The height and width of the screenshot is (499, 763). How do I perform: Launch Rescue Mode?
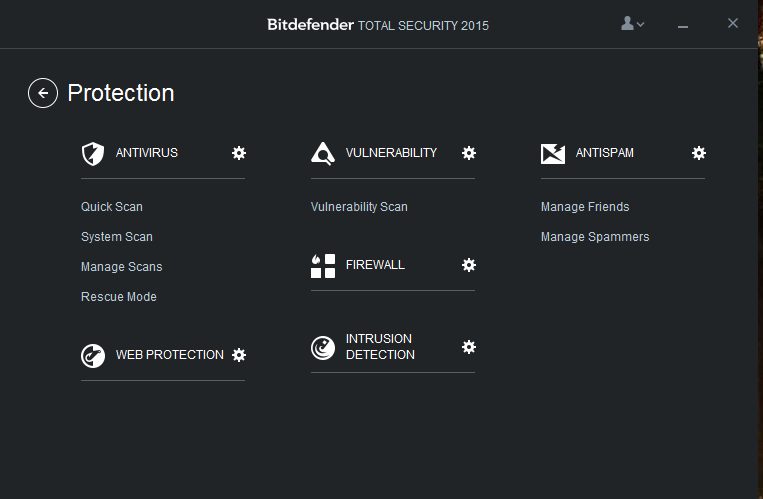coord(119,297)
